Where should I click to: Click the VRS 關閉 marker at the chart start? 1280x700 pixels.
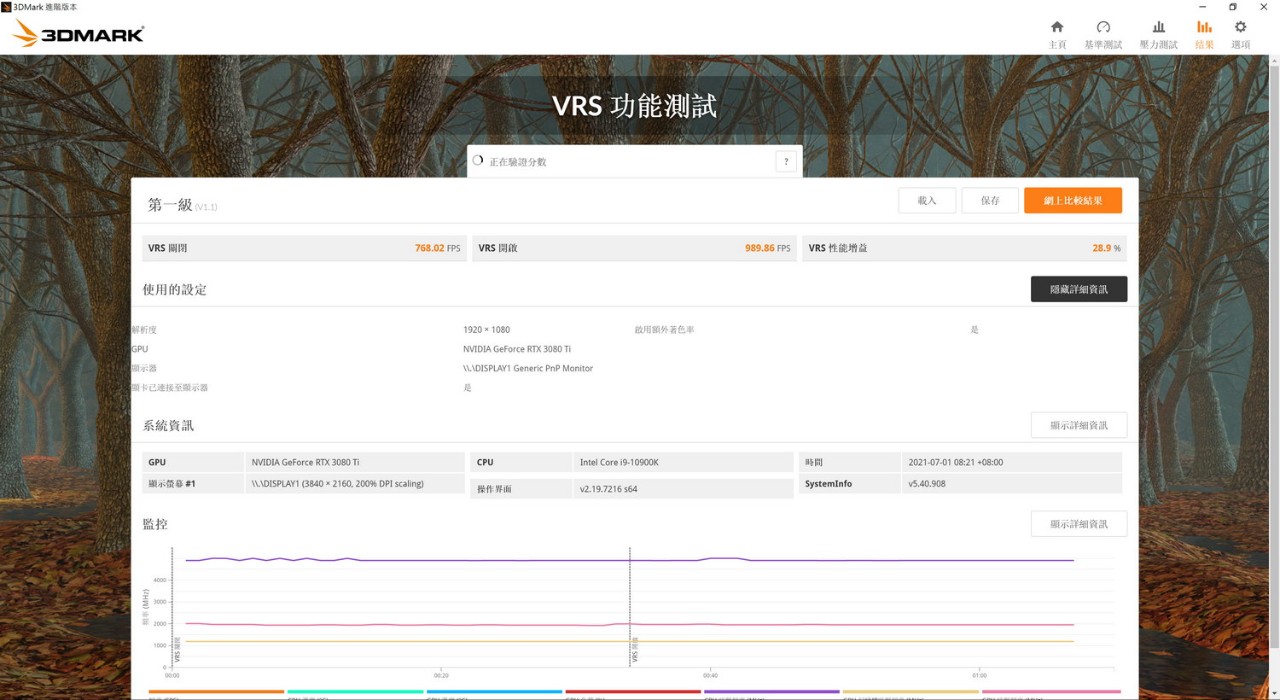point(177,650)
